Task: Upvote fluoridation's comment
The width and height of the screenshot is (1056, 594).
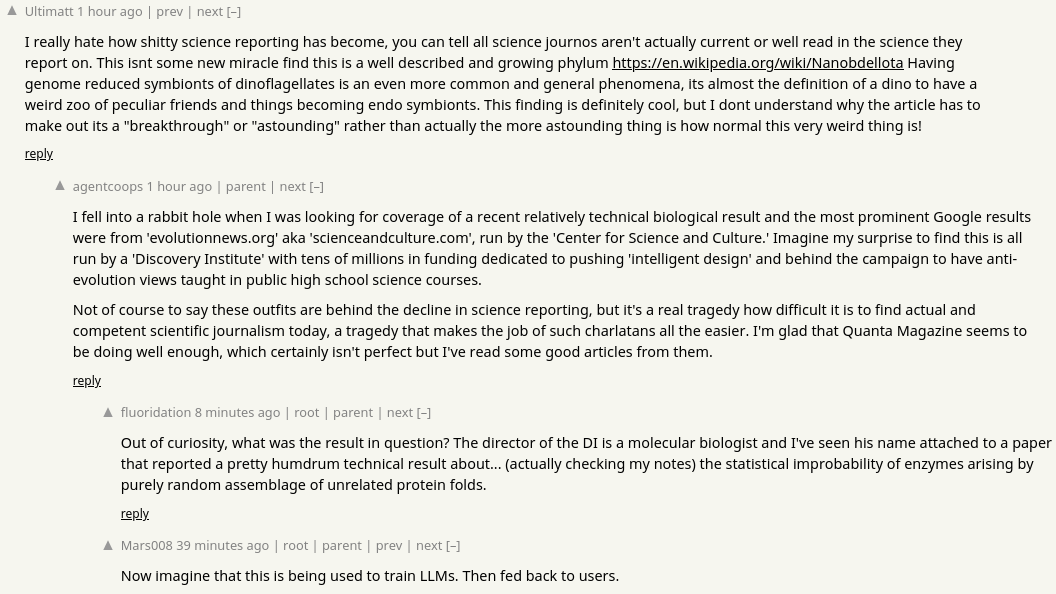Action: [x=108, y=412]
